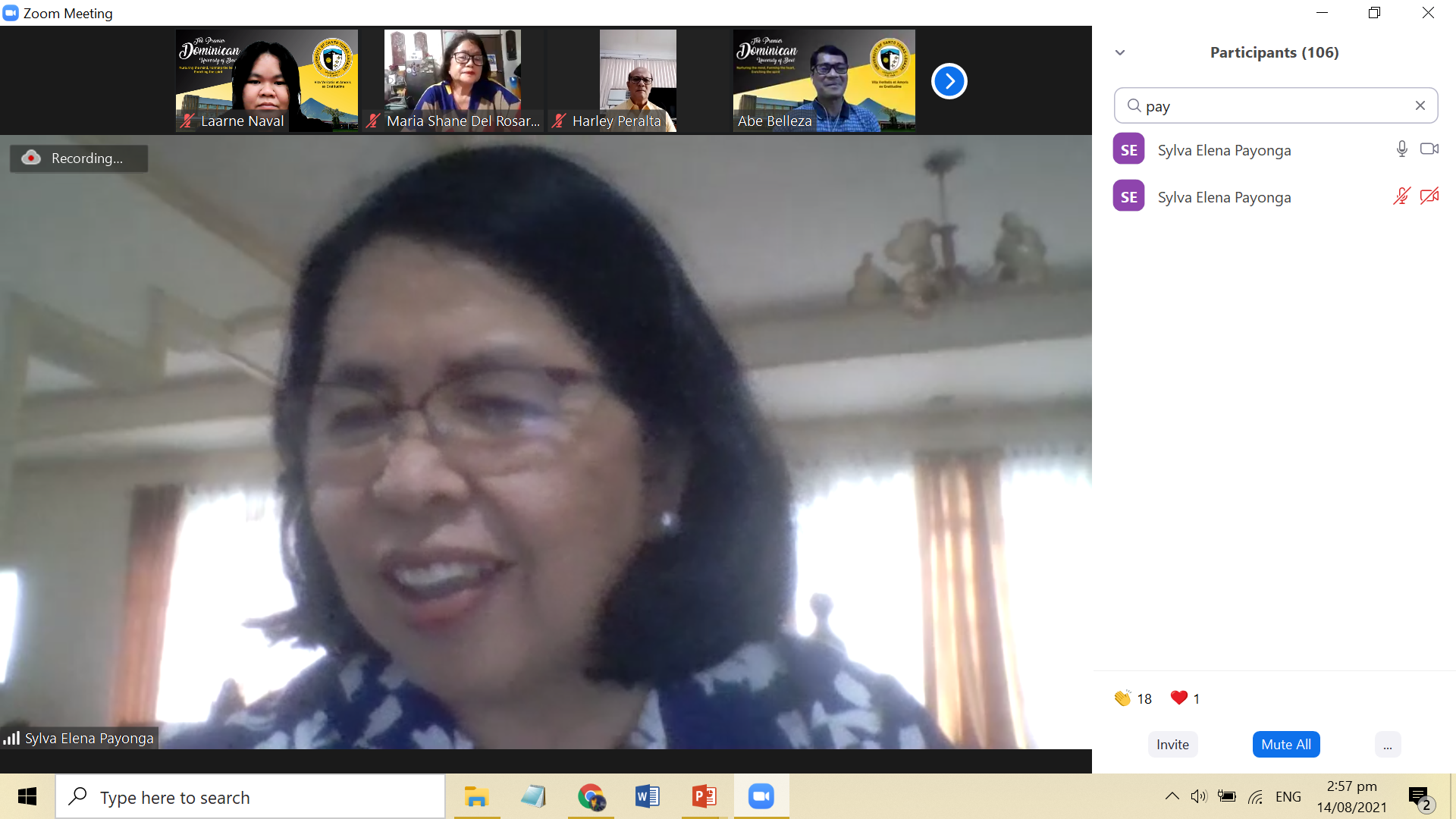The width and height of the screenshot is (1456, 819).
Task: Click the clapping hands reaction count
Action: [1132, 698]
